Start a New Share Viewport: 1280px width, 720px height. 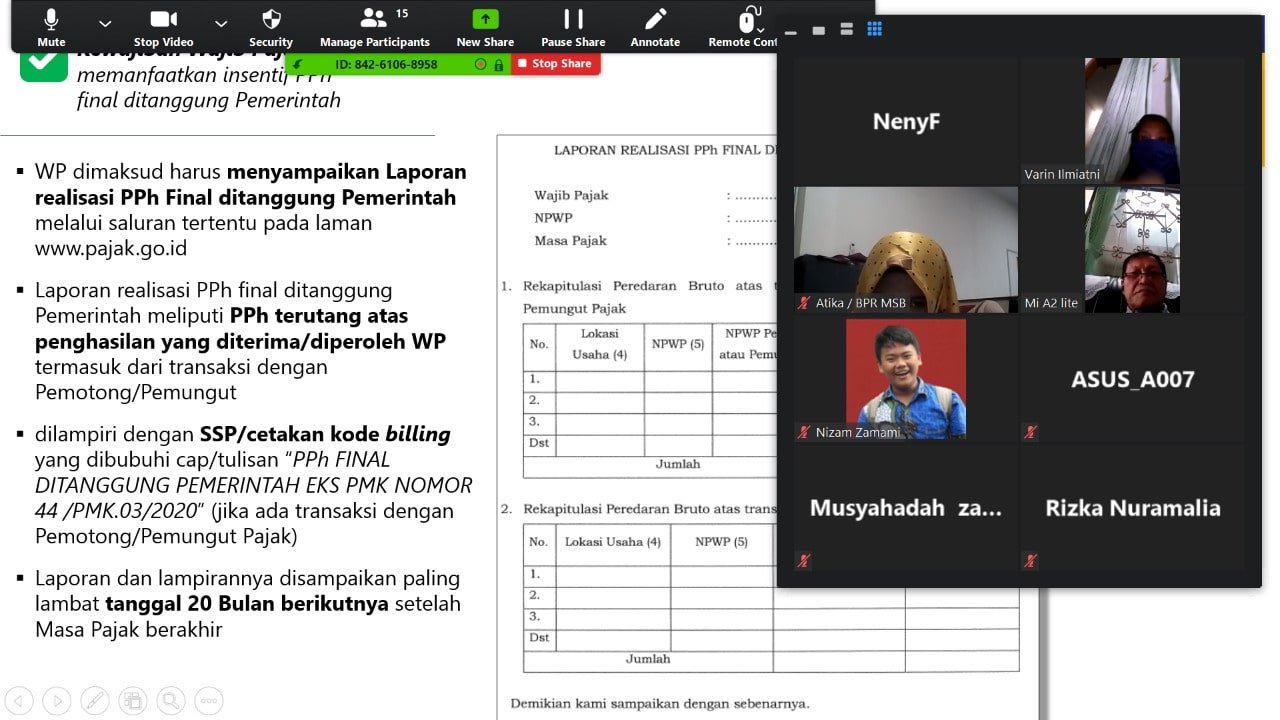[485, 27]
